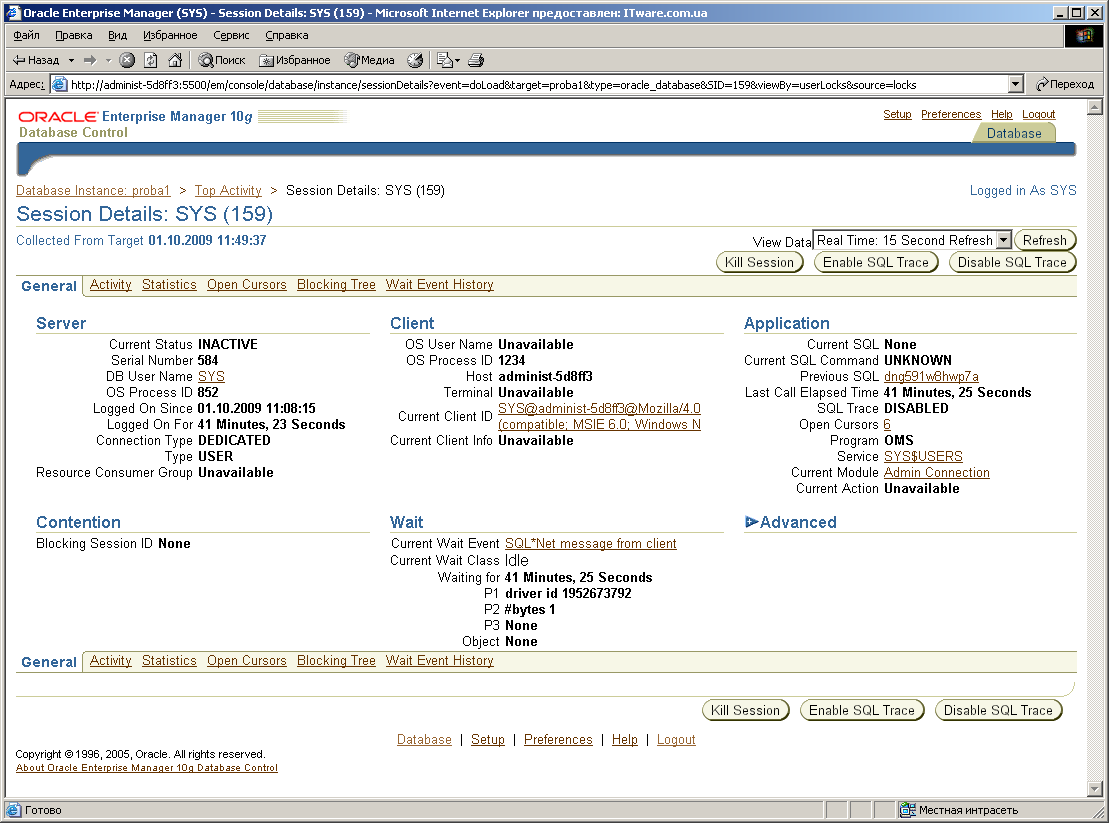Select the Database tab at top right
This screenshot has width=1109, height=823.
click(1014, 133)
